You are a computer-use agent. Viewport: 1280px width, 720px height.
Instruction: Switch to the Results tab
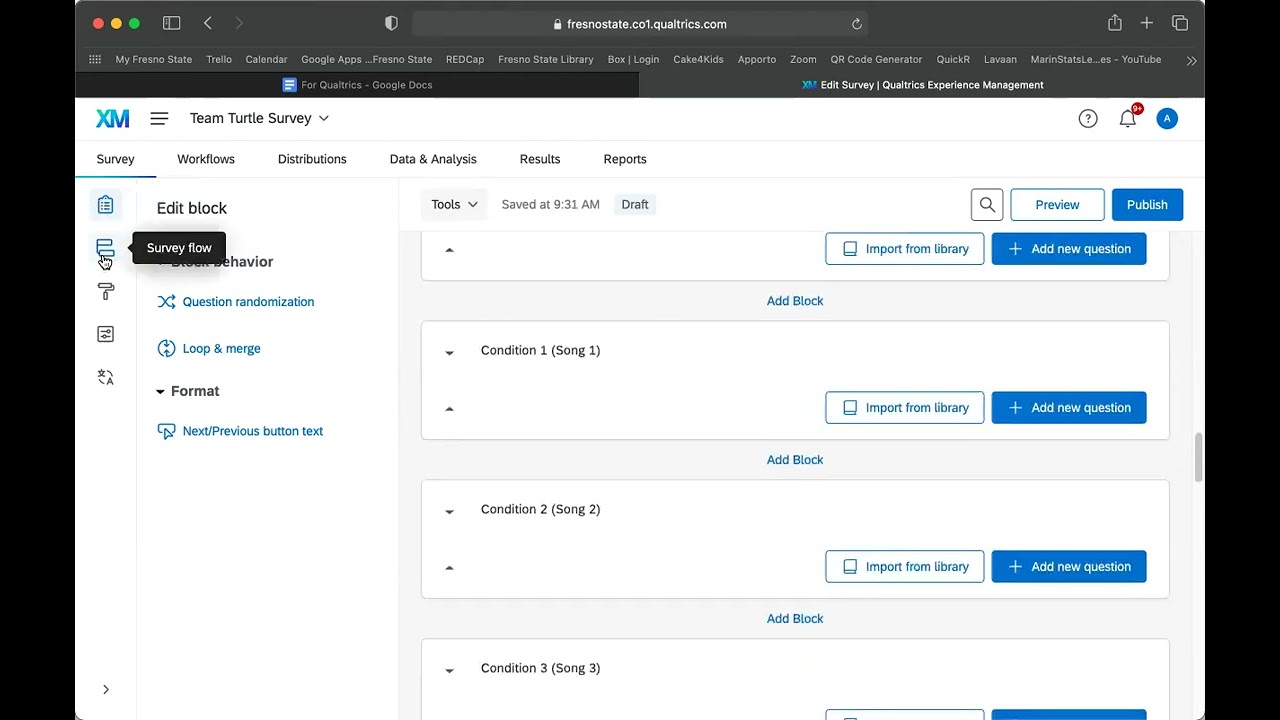tap(540, 159)
